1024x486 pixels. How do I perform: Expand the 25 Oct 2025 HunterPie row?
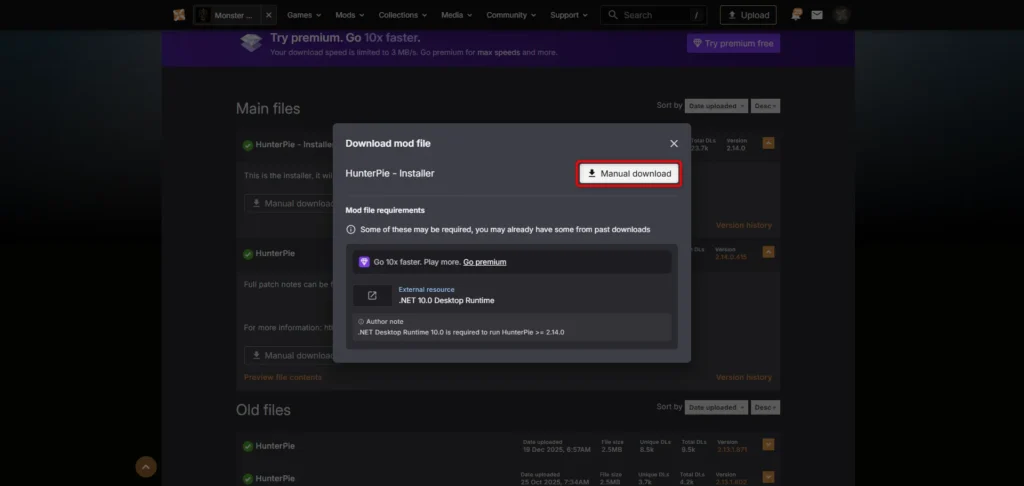tap(768, 478)
